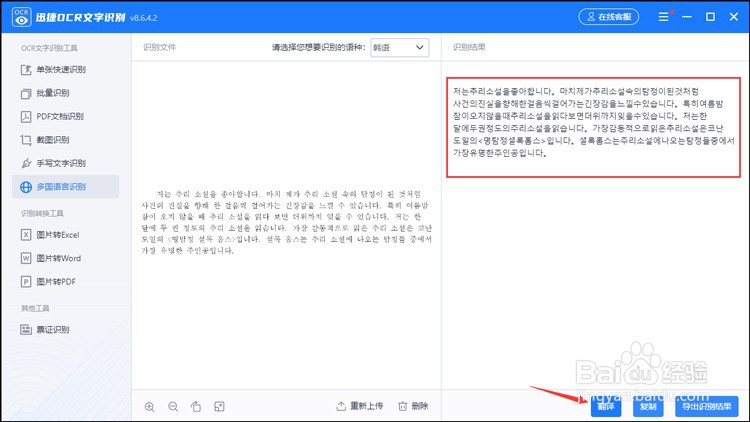The image size is (750, 422).
Task: Click 重新上传 to re-upload image
Action: click(360, 406)
